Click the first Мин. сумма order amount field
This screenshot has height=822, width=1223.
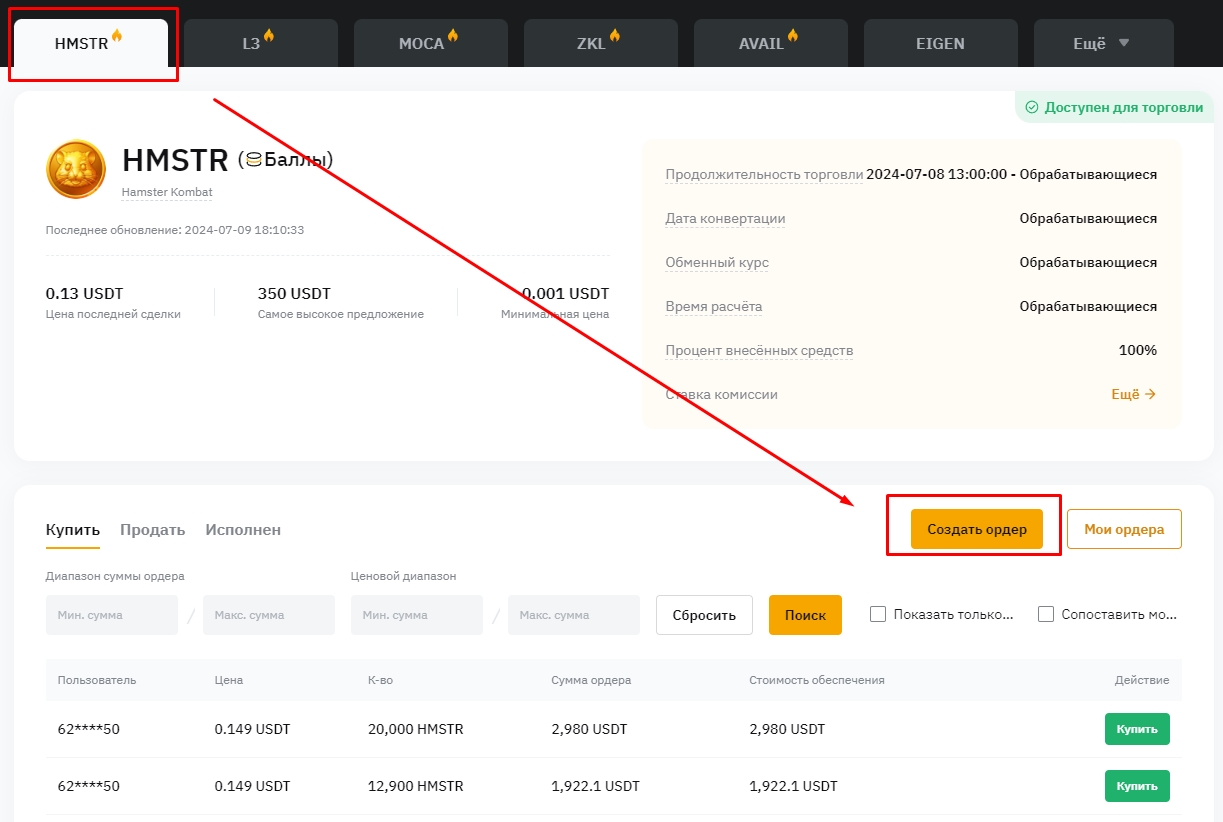tap(112, 615)
